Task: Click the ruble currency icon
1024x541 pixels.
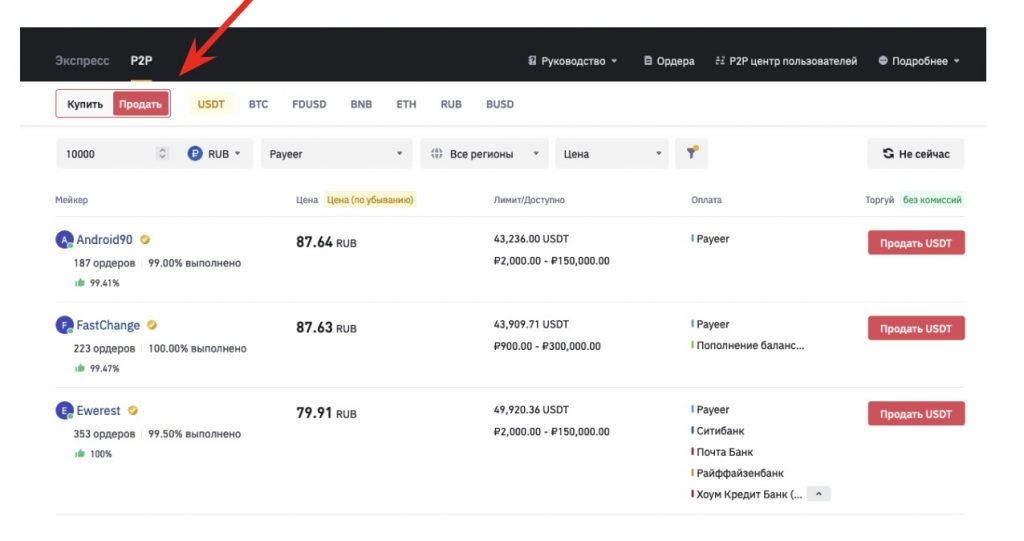Action: point(195,154)
